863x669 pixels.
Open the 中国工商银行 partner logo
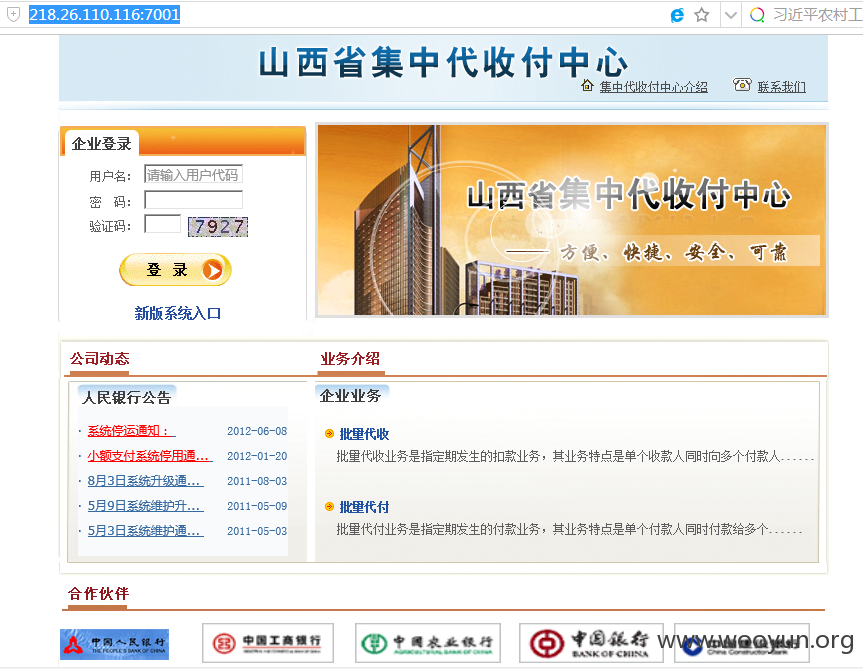(268, 643)
